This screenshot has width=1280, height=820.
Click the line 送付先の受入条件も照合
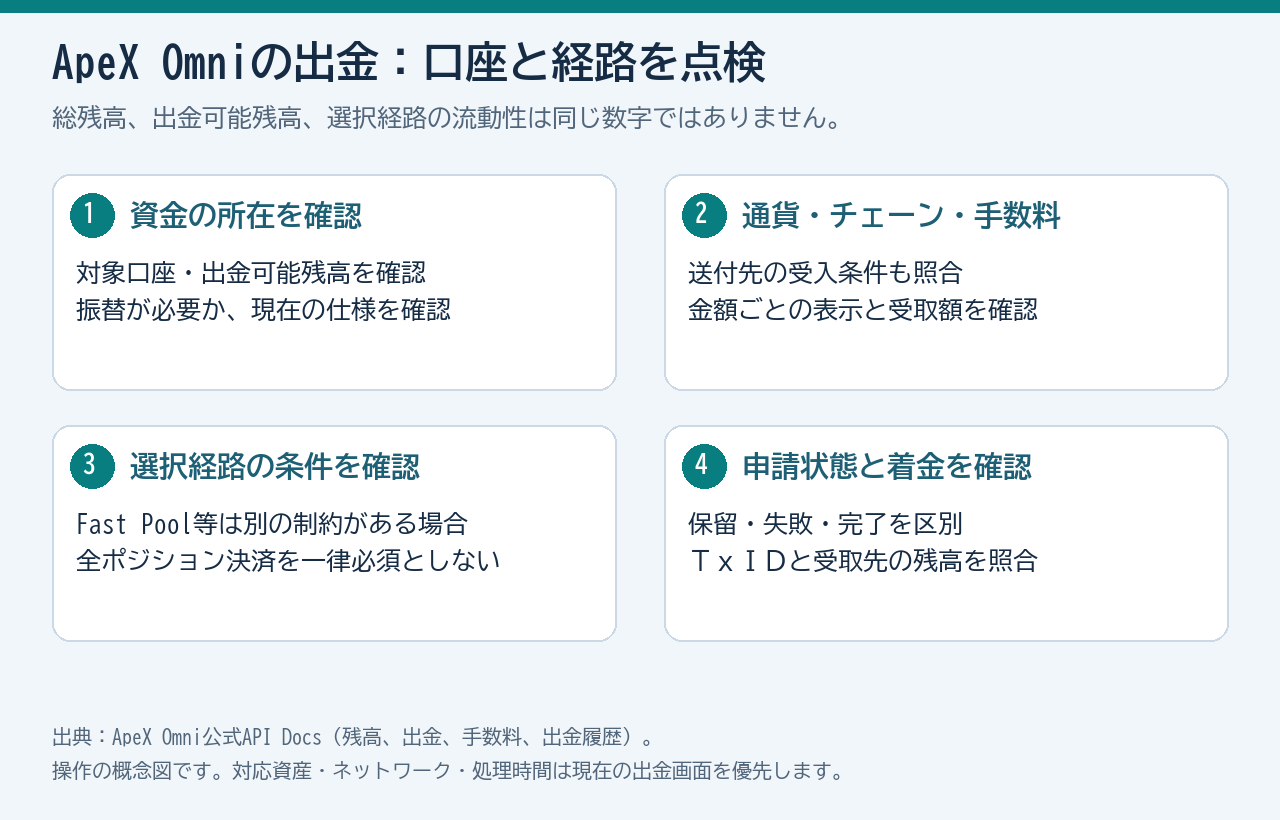(x=825, y=272)
